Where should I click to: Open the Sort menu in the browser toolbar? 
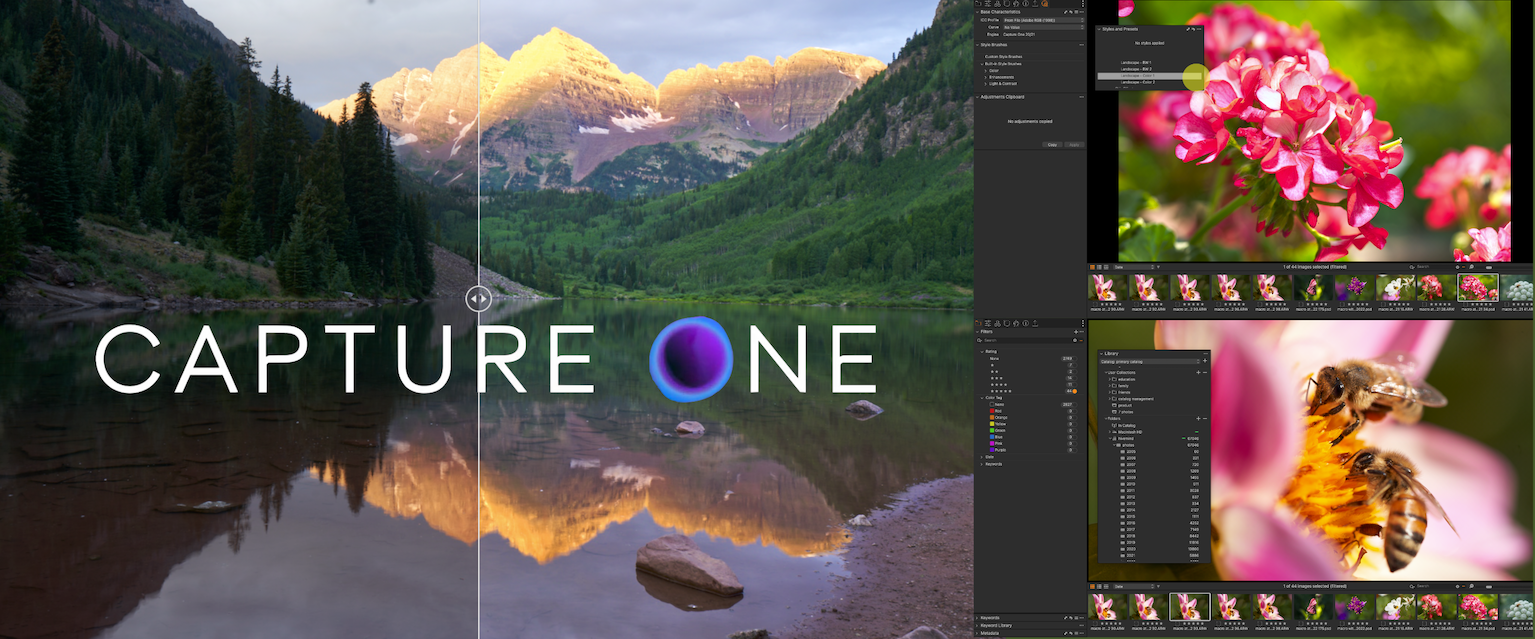tap(1130, 266)
